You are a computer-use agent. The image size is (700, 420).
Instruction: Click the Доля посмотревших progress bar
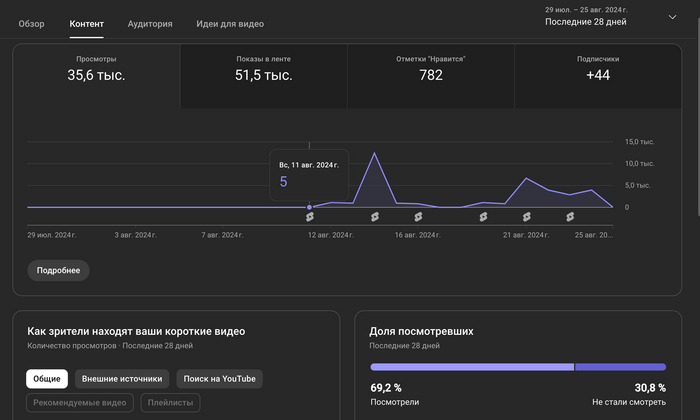click(x=518, y=367)
